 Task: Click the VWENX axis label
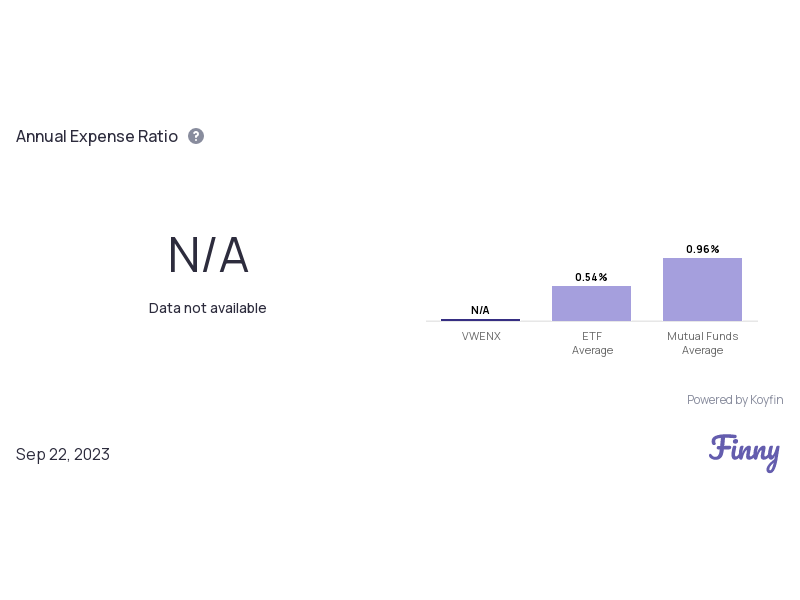(481, 336)
